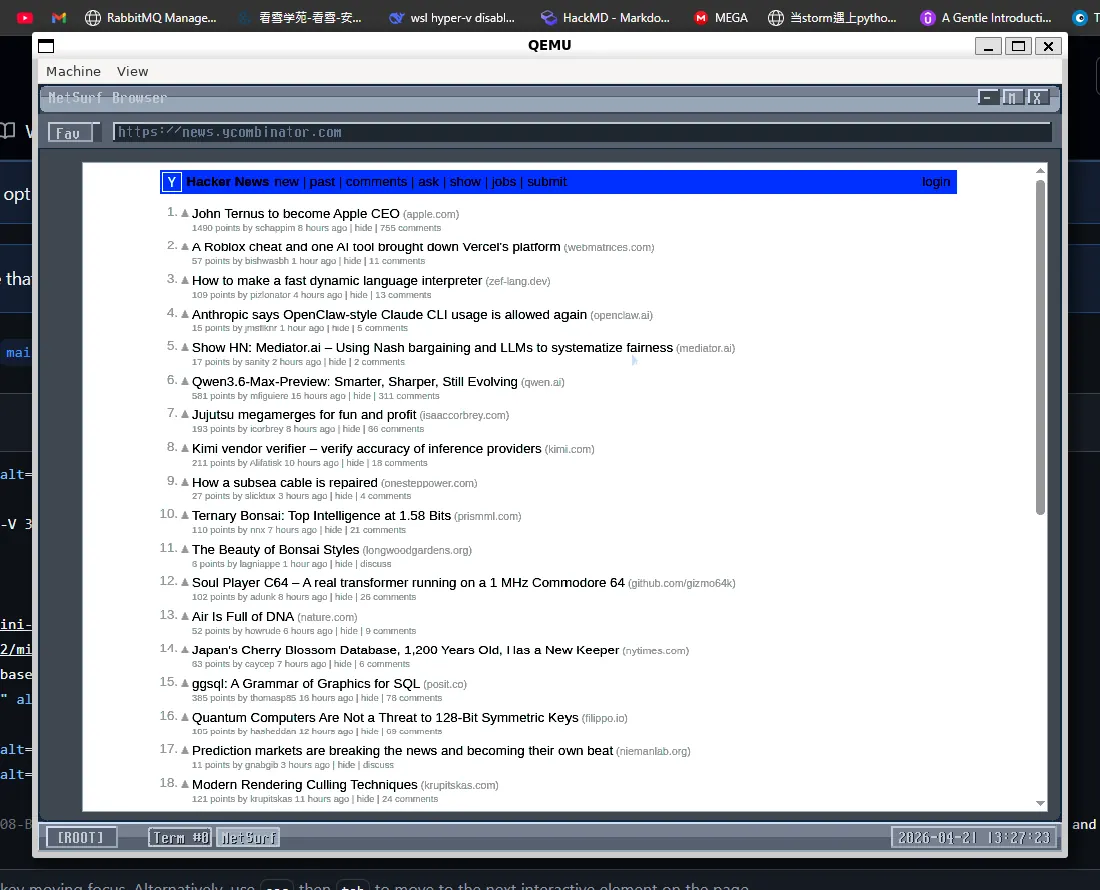Click the vertical scrollbar thumb
Viewport: 1100px width, 890px height.
1040,347
